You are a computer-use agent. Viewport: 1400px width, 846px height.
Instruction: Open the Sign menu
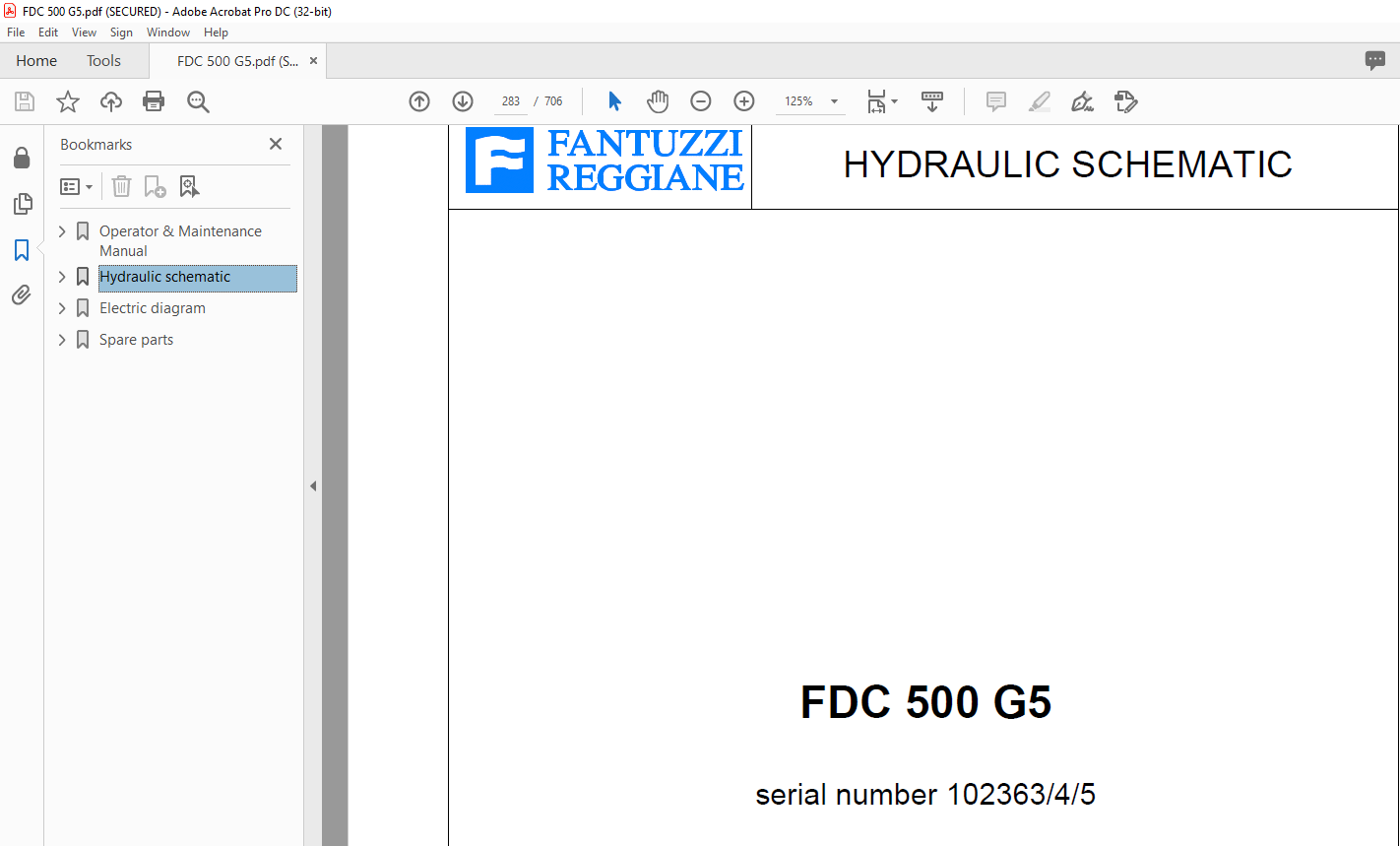point(121,33)
